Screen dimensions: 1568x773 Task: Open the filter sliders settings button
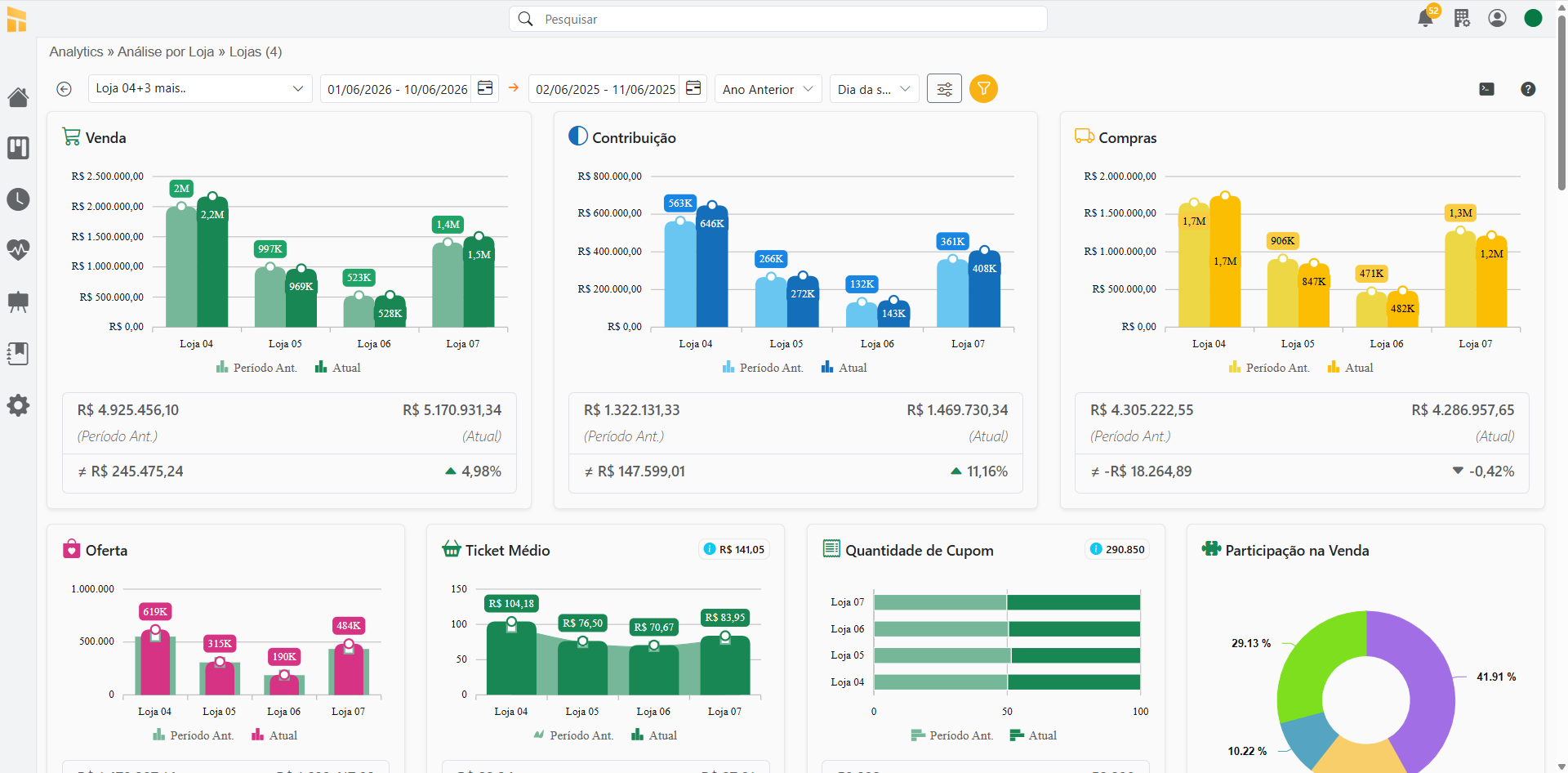944,89
